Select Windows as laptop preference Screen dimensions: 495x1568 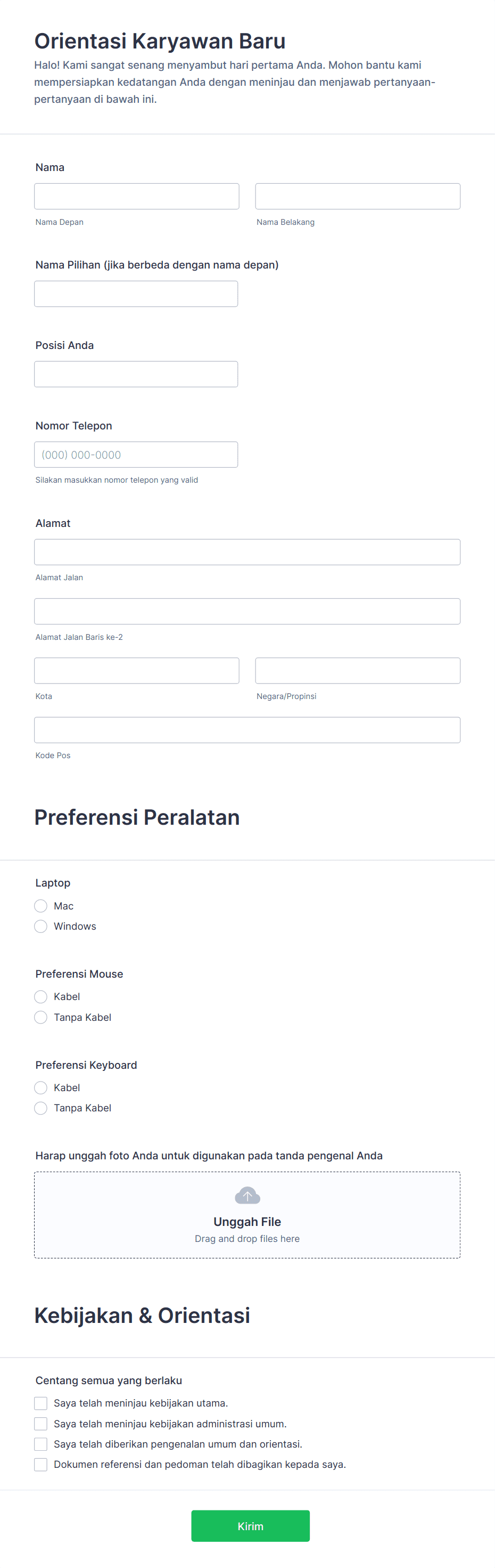point(41,926)
